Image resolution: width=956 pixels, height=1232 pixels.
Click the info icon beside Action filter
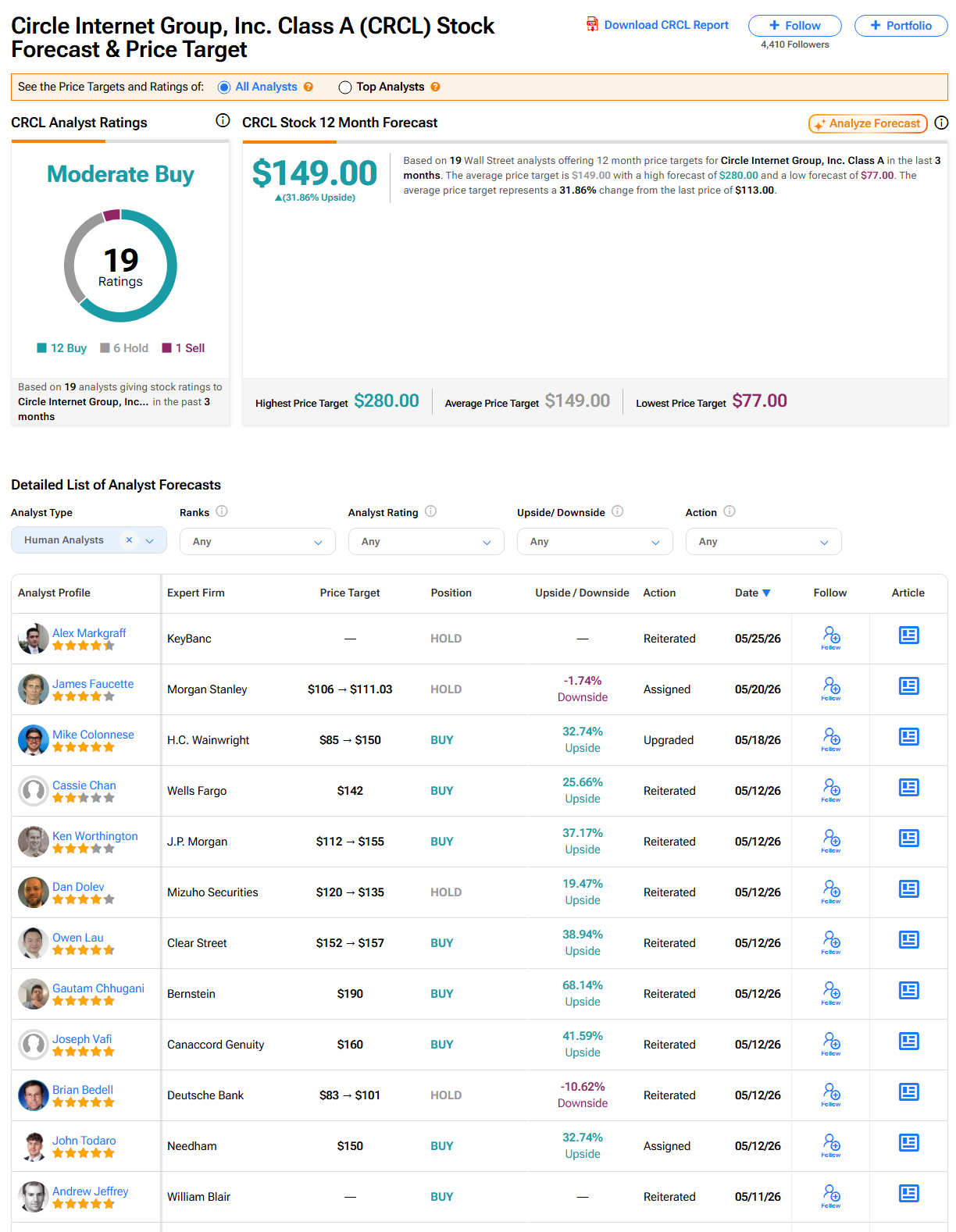(x=729, y=511)
